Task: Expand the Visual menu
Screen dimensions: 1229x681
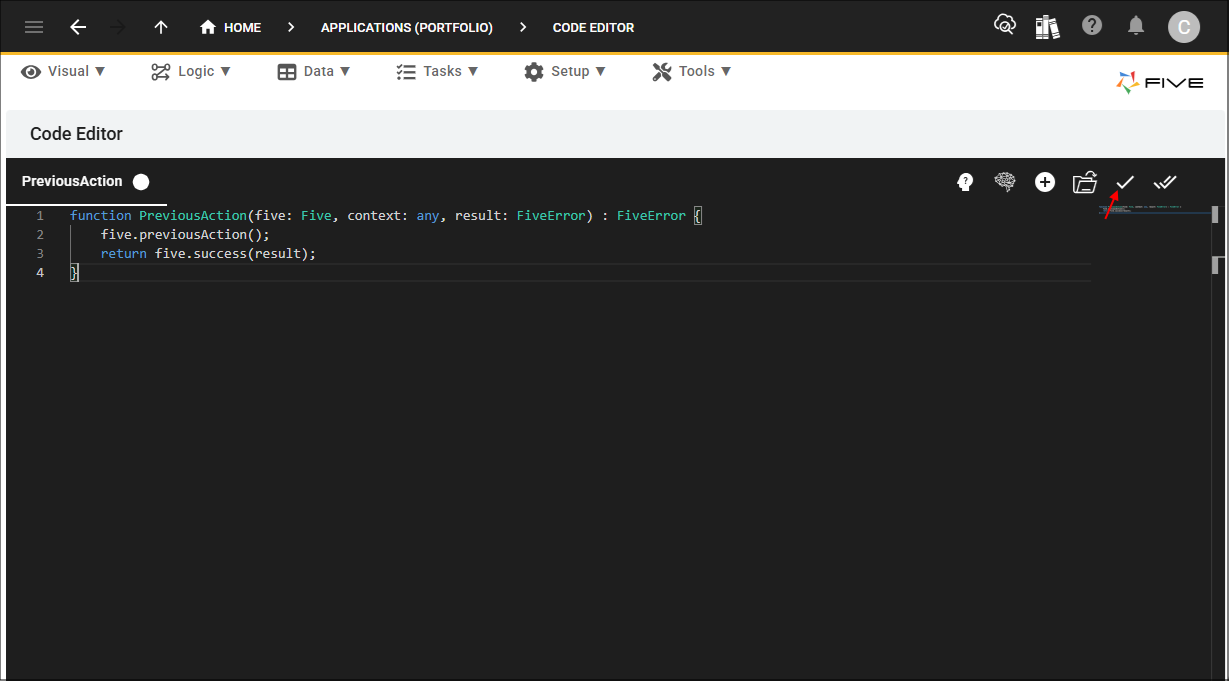Action: click(x=64, y=71)
